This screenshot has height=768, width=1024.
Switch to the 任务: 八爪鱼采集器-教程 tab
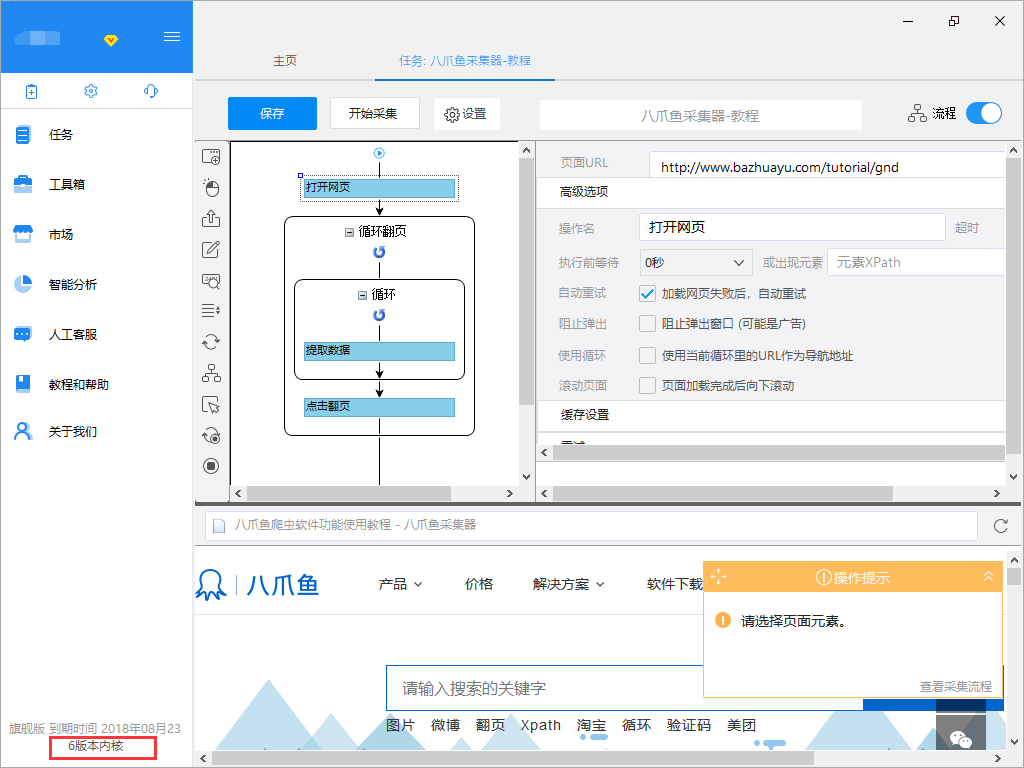(x=465, y=61)
